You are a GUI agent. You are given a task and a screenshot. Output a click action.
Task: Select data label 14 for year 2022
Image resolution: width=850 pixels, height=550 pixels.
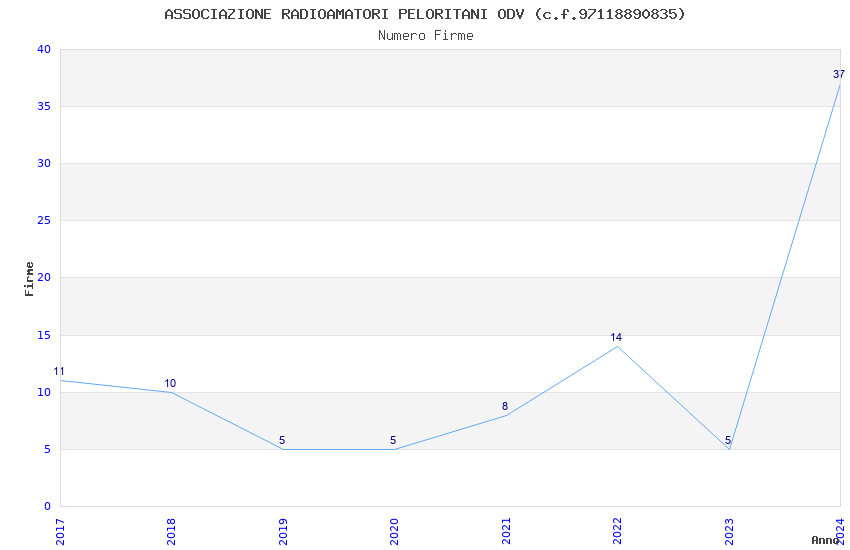tap(616, 337)
